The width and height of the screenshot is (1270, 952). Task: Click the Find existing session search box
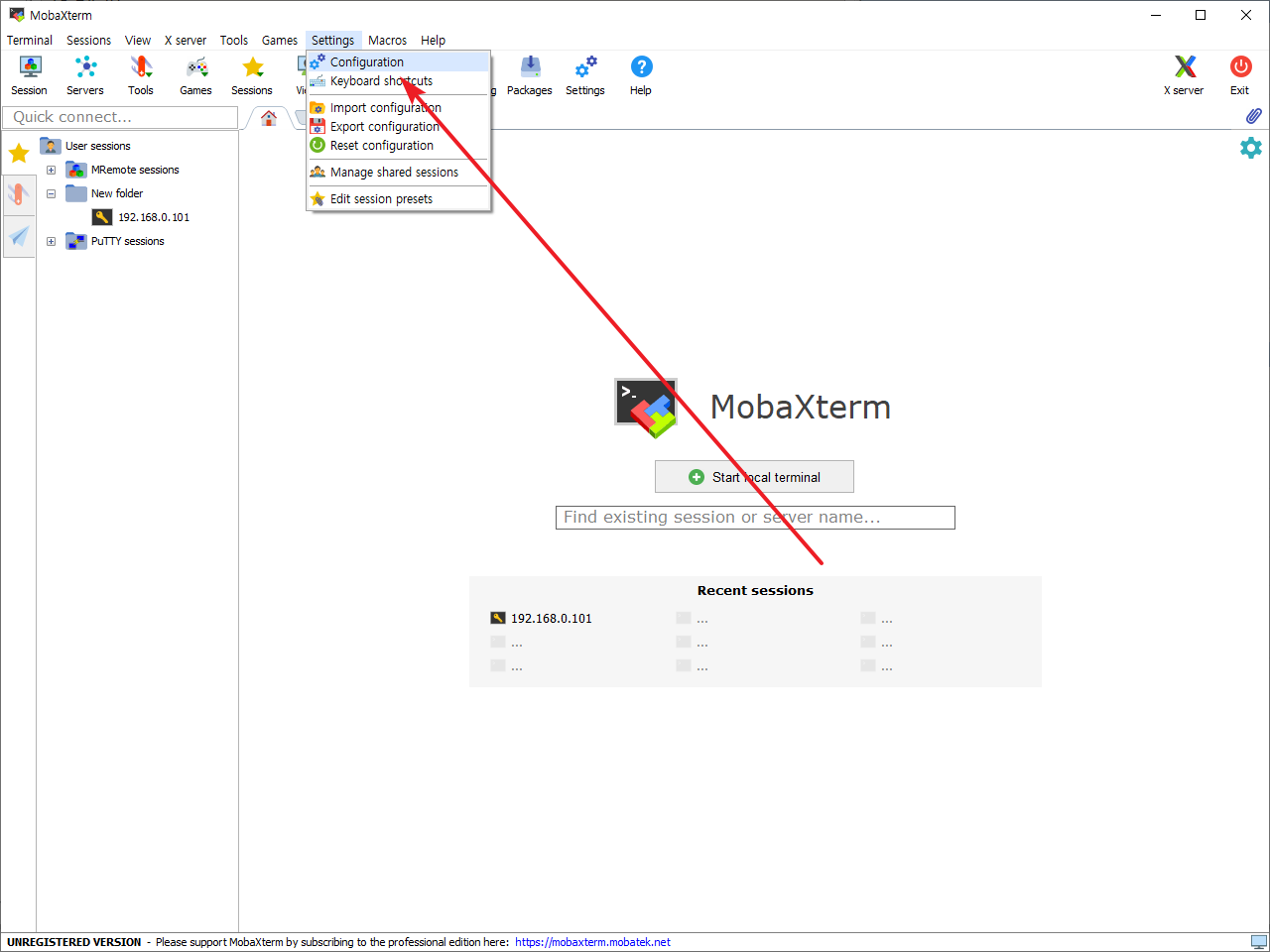pyautogui.click(x=755, y=518)
